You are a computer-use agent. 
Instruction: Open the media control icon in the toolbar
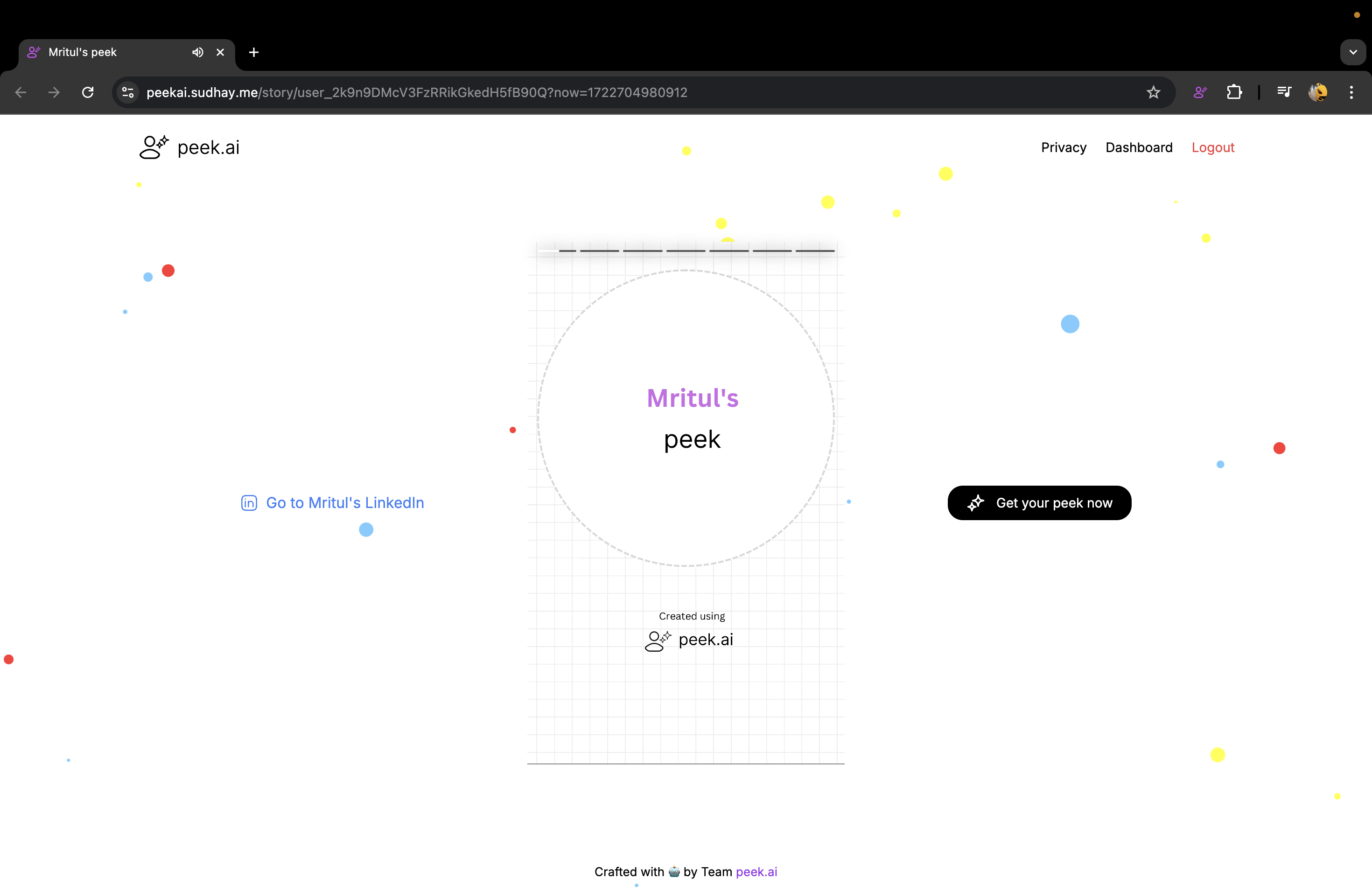1284,92
